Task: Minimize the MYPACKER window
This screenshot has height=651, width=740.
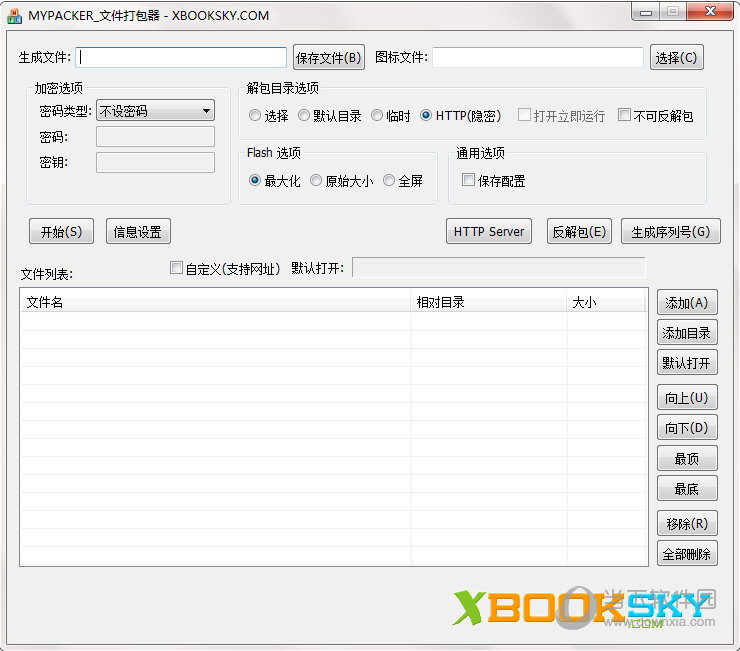Action: (646, 12)
